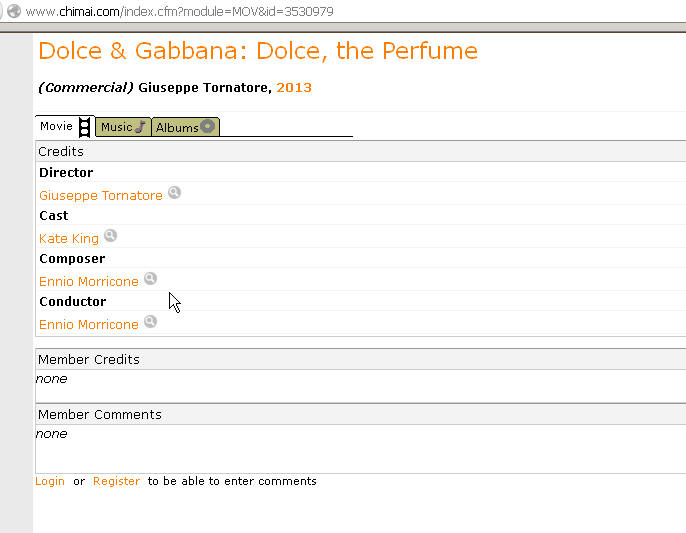Open Ennio Morricone link under Composer
Image resolution: width=686 pixels, height=533 pixels.
(89, 281)
